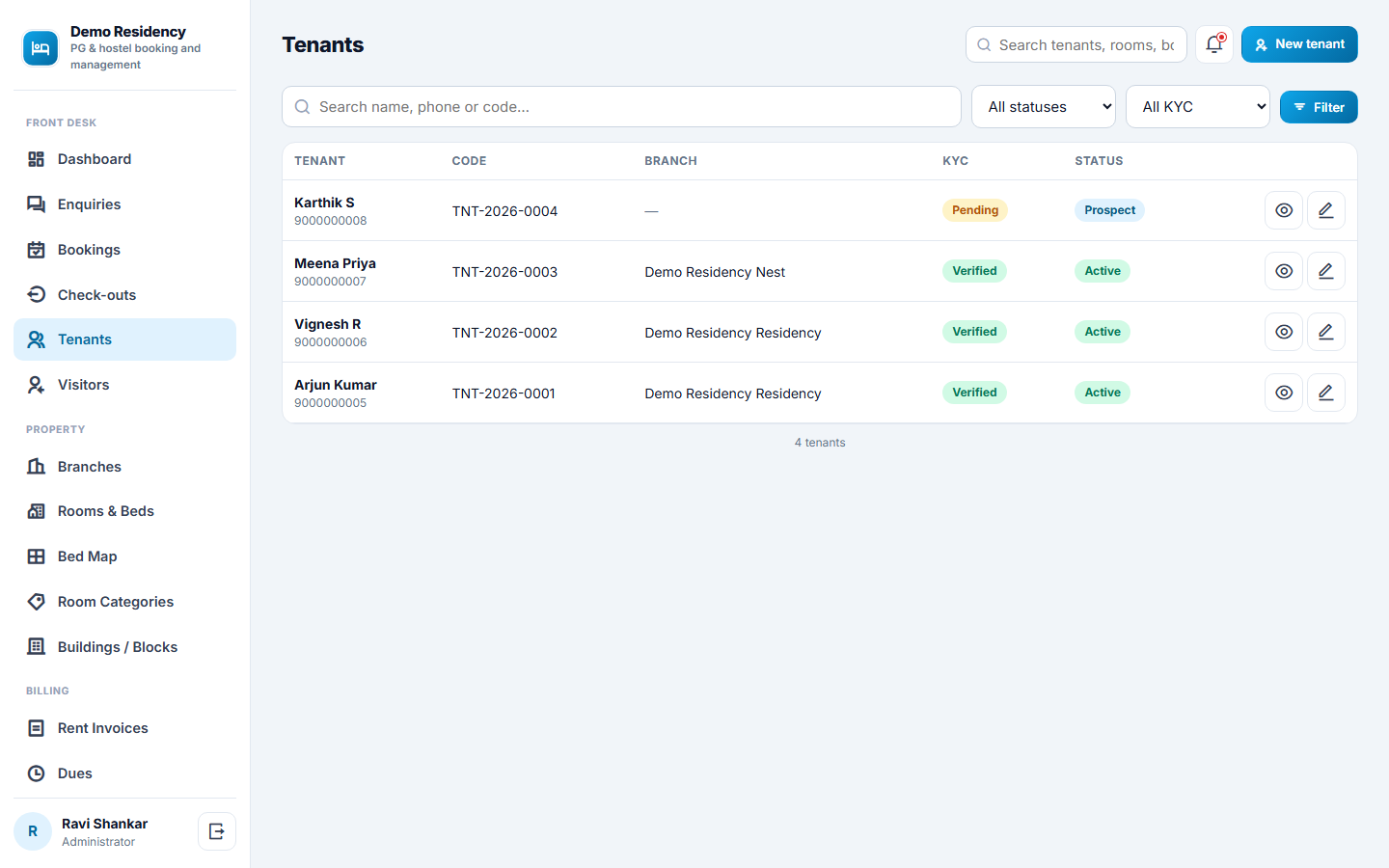Open Bed Map page
This screenshot has width=1389, height=868.
pos(124,556)
